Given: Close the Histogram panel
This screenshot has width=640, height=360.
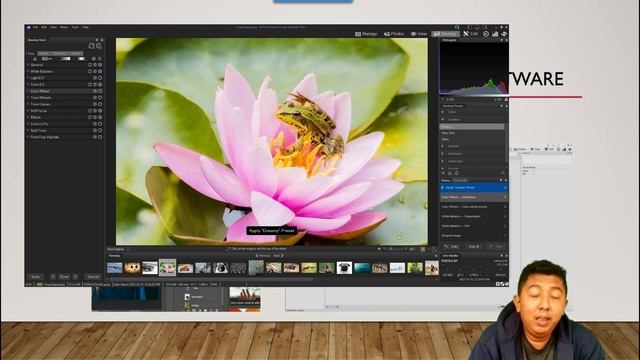Looking at the screenshot, I should (x=507, y=40).
